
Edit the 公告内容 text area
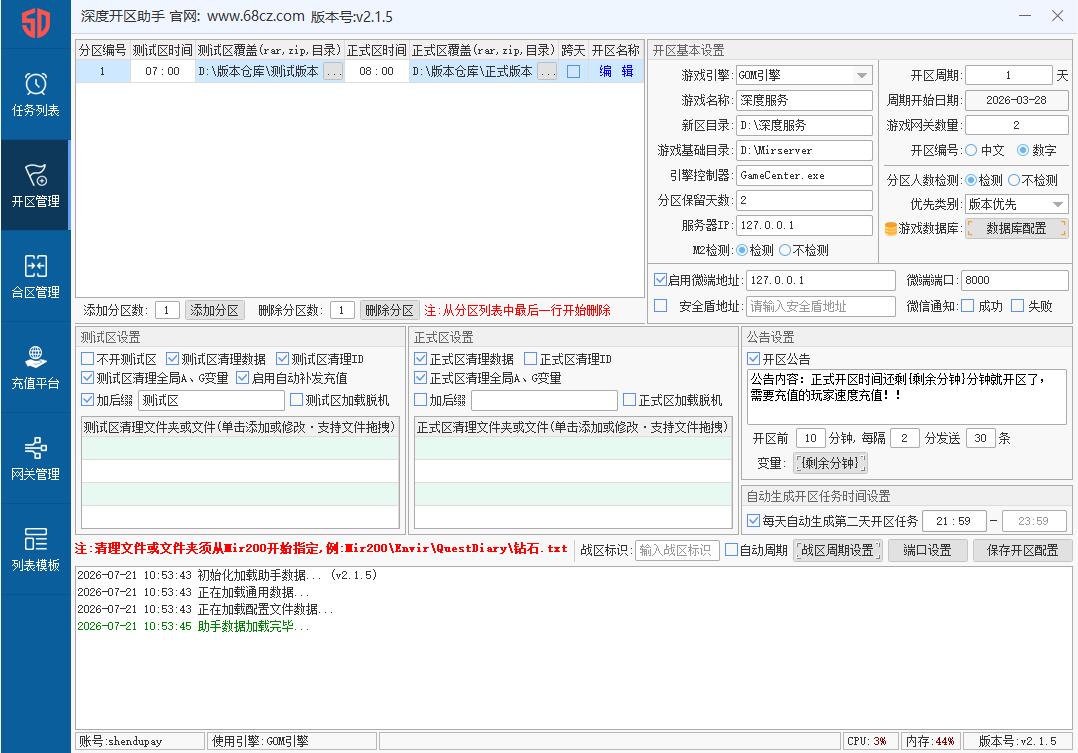pyautogui.click(x=907, y=397)
